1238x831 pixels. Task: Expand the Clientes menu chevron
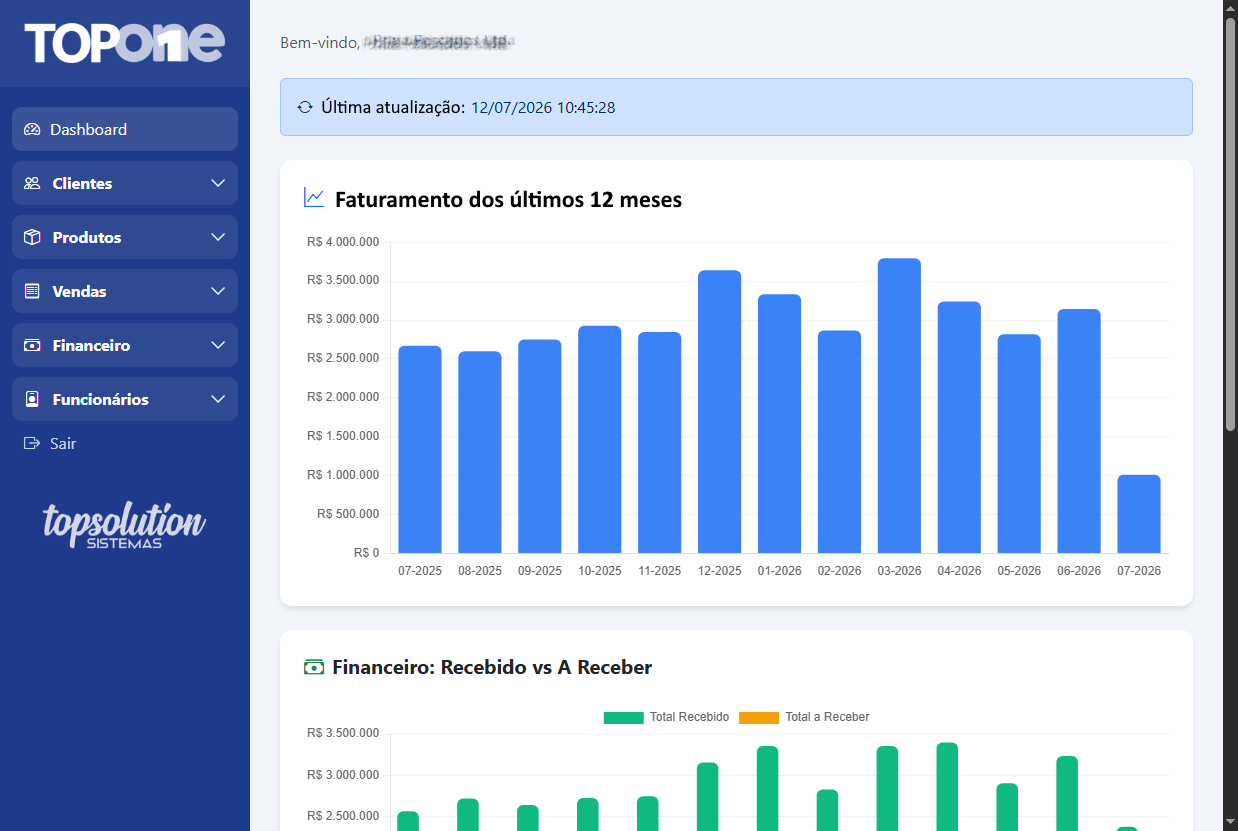point(219,183)
